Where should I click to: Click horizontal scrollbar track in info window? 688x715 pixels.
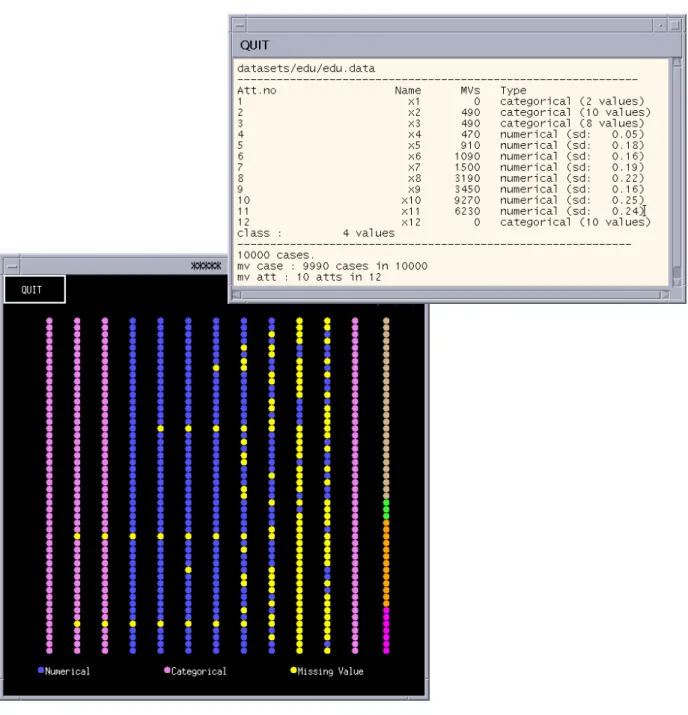pos(450,295)
